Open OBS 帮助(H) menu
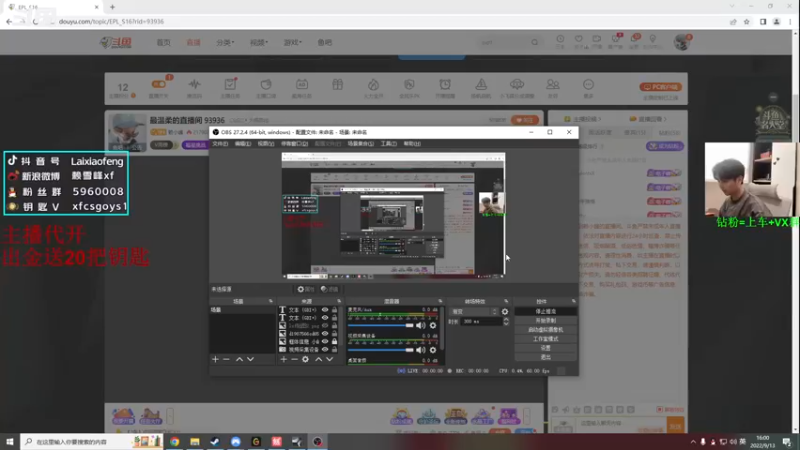This screenshot has height=450, width=800. pos(412,144)
